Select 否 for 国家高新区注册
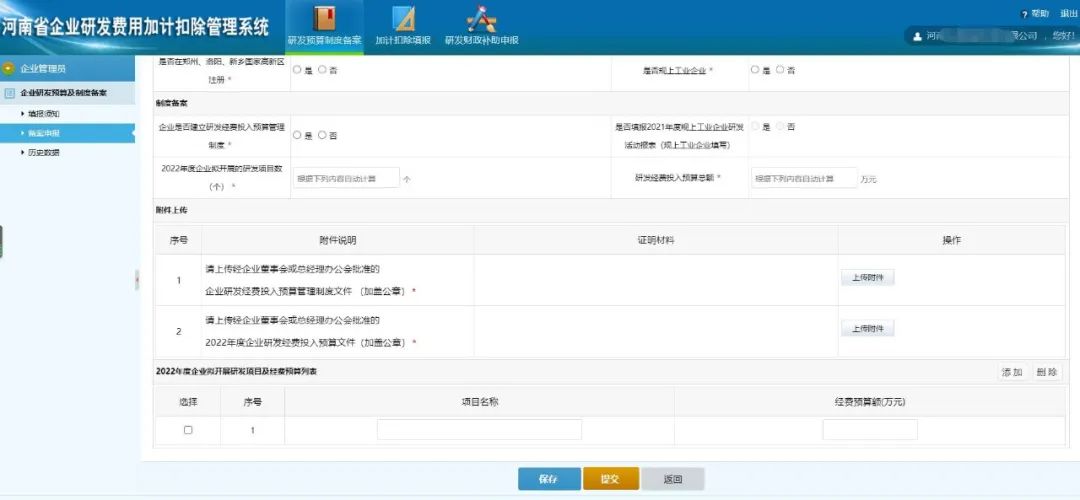Screen dimensions: 1080x500 322,70
